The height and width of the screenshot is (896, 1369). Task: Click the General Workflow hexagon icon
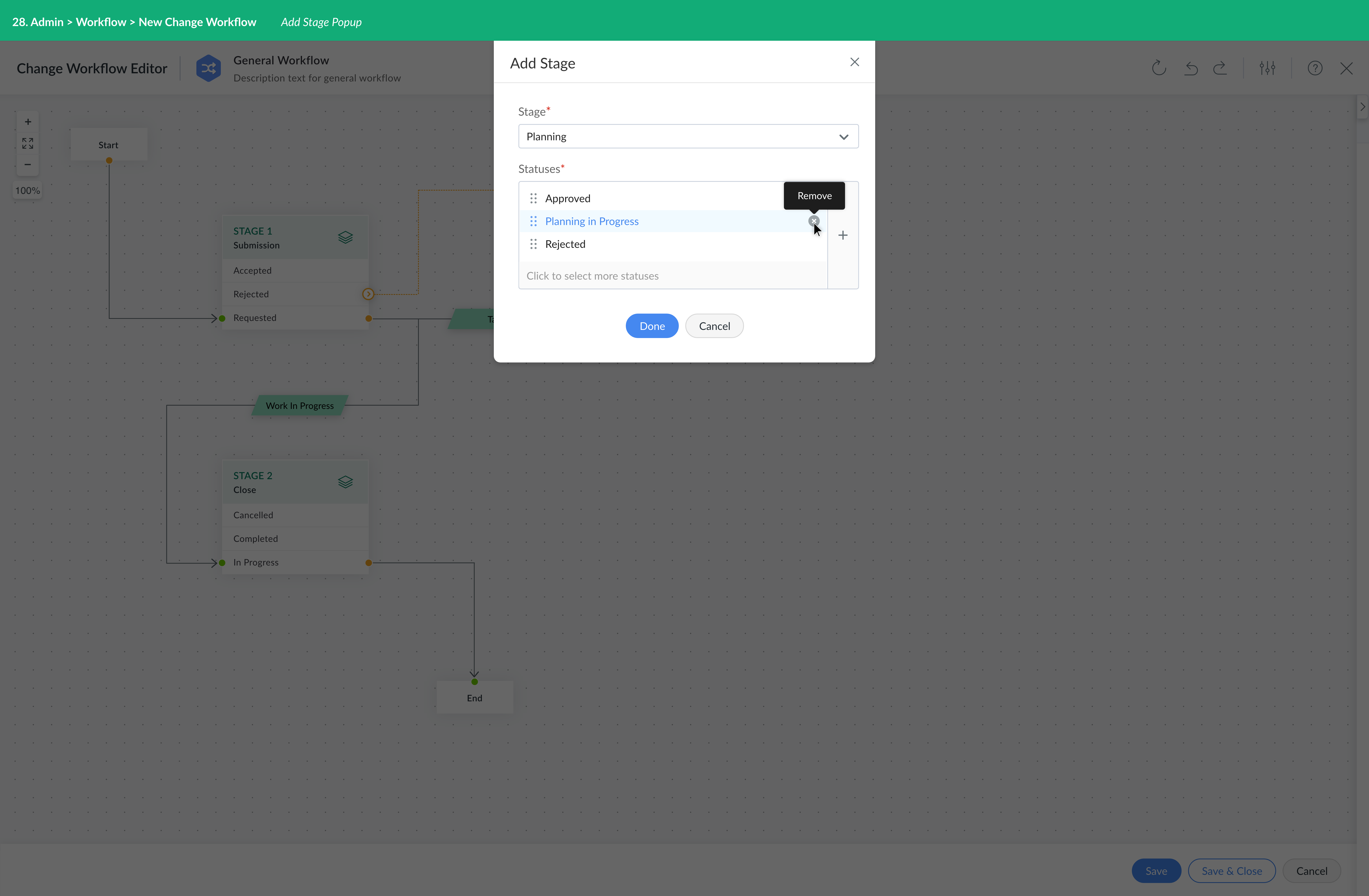(x=208, y=68)
